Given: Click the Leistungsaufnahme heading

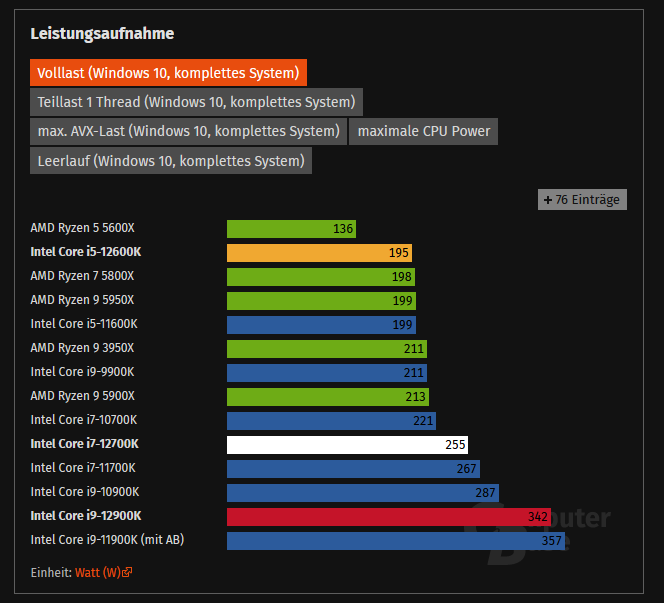Looking at the screenshot, I should (x=102, y=34).
